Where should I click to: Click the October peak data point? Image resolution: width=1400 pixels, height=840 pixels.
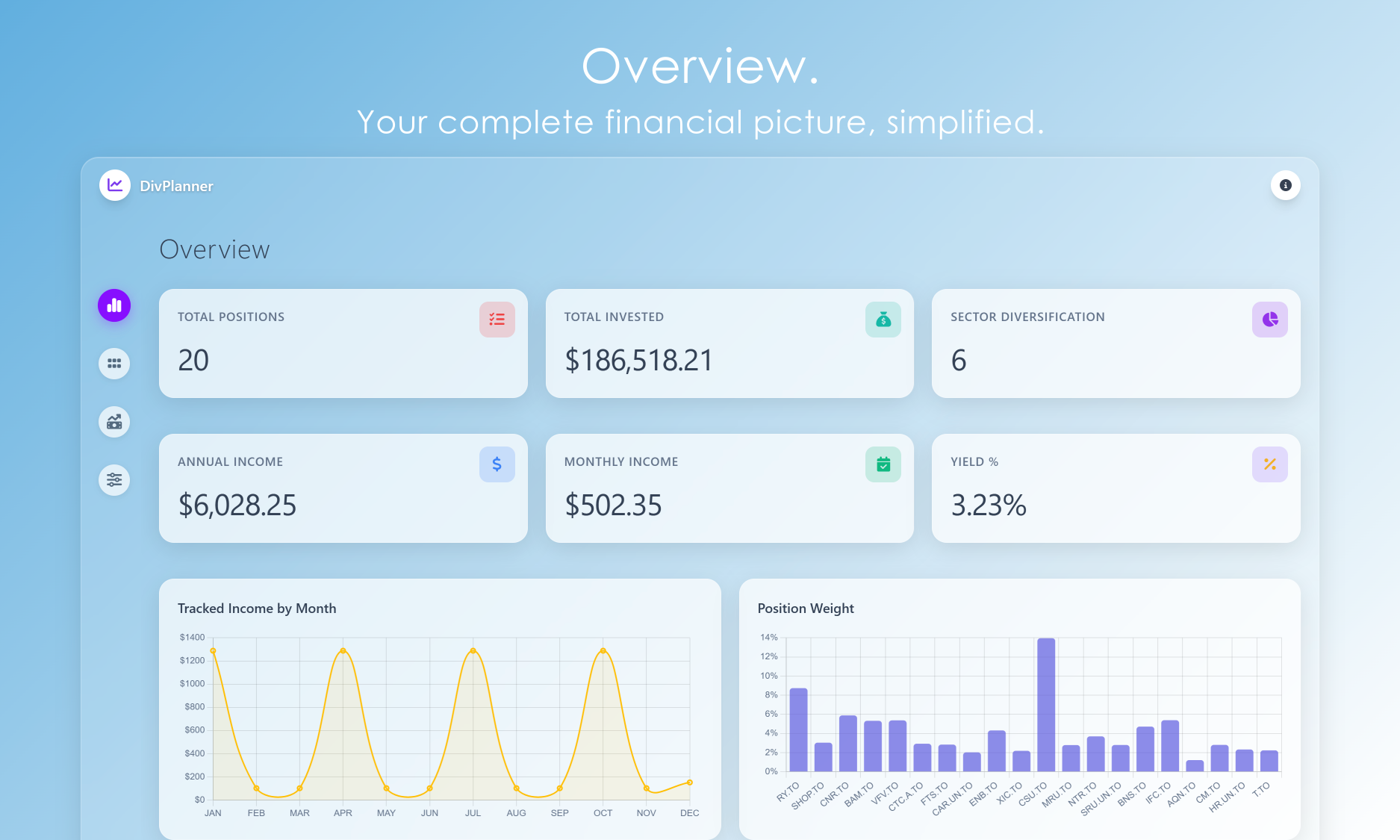tap(603, 651)
